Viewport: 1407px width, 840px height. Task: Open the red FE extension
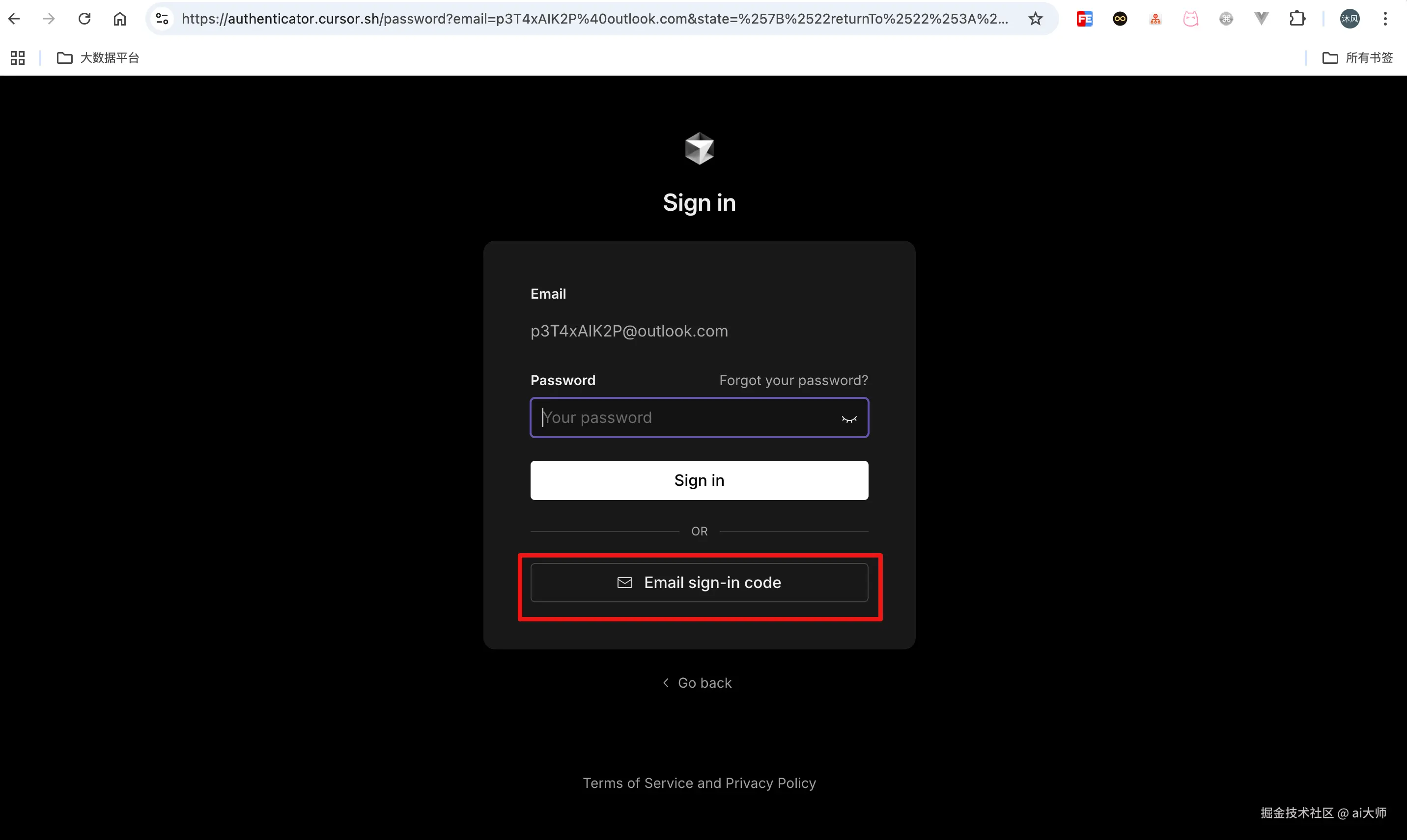pos(1084,19)
